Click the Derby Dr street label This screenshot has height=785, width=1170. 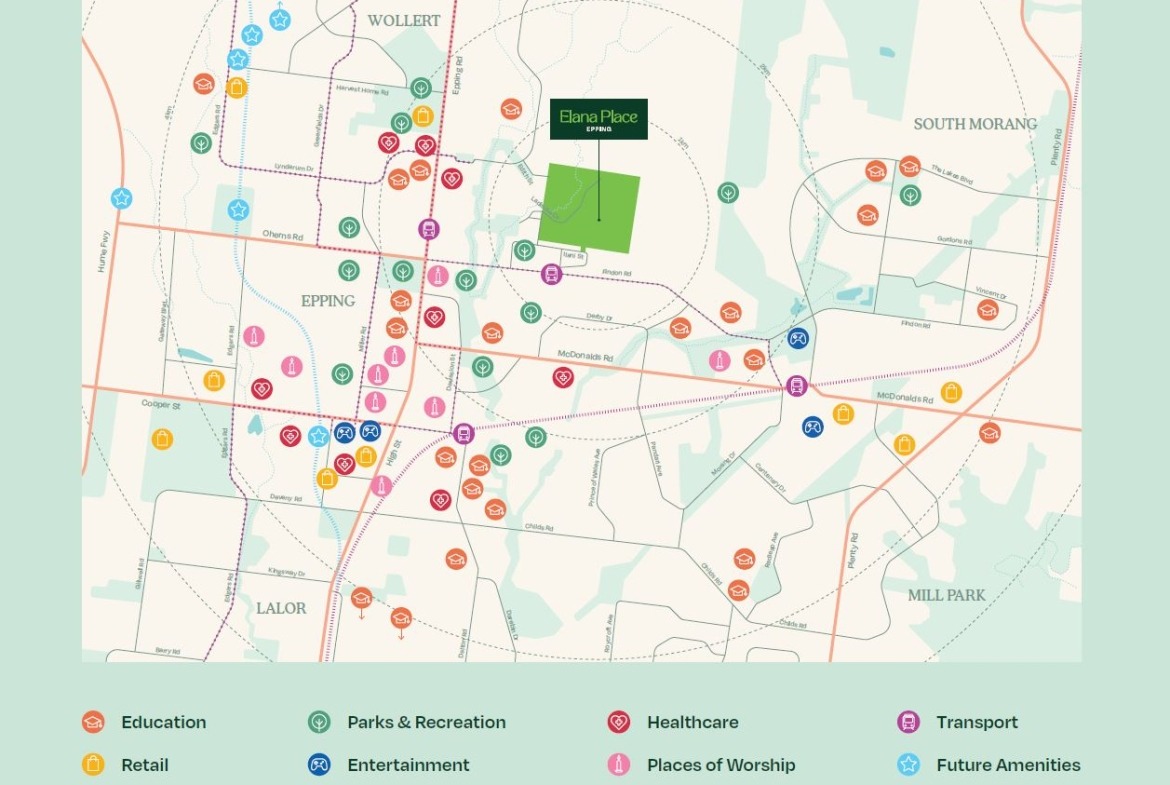point(599,317)
